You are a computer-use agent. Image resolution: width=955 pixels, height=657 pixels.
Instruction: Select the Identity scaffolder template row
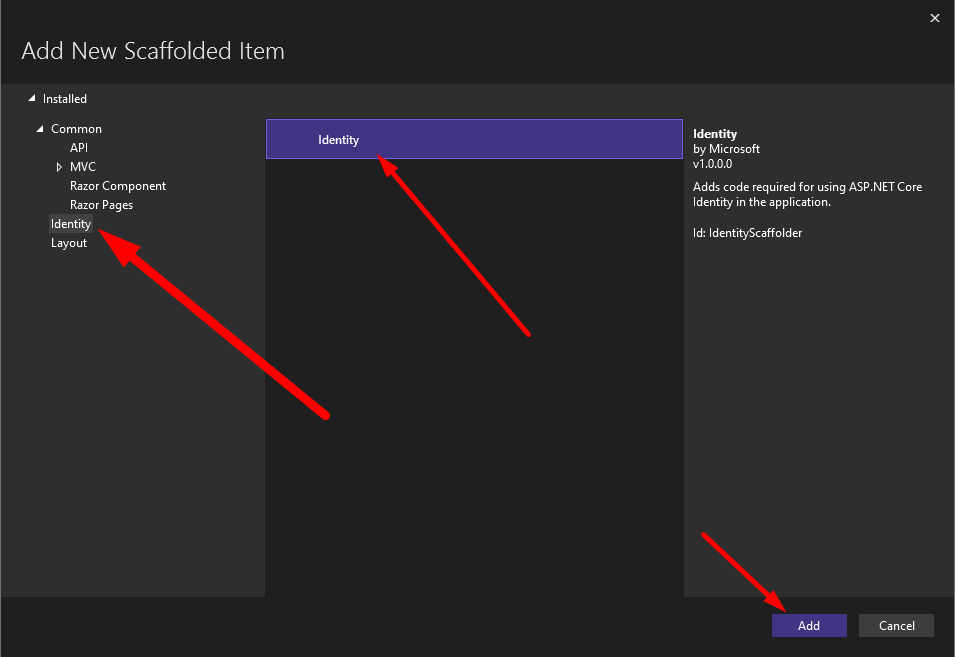tap(473, 140)
